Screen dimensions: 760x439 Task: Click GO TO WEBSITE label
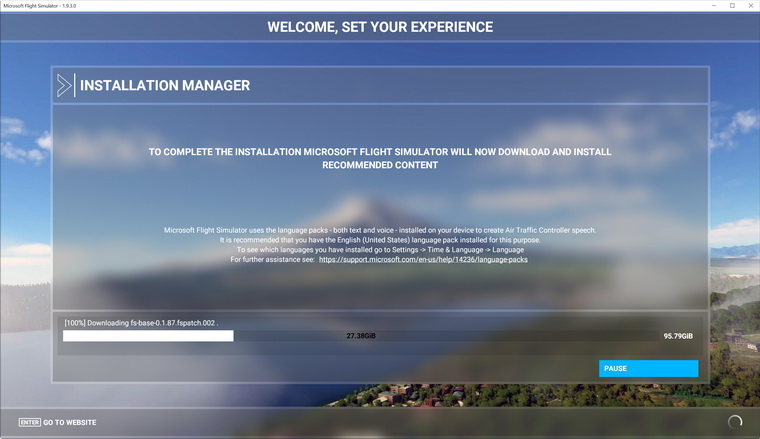click(70, 423)
